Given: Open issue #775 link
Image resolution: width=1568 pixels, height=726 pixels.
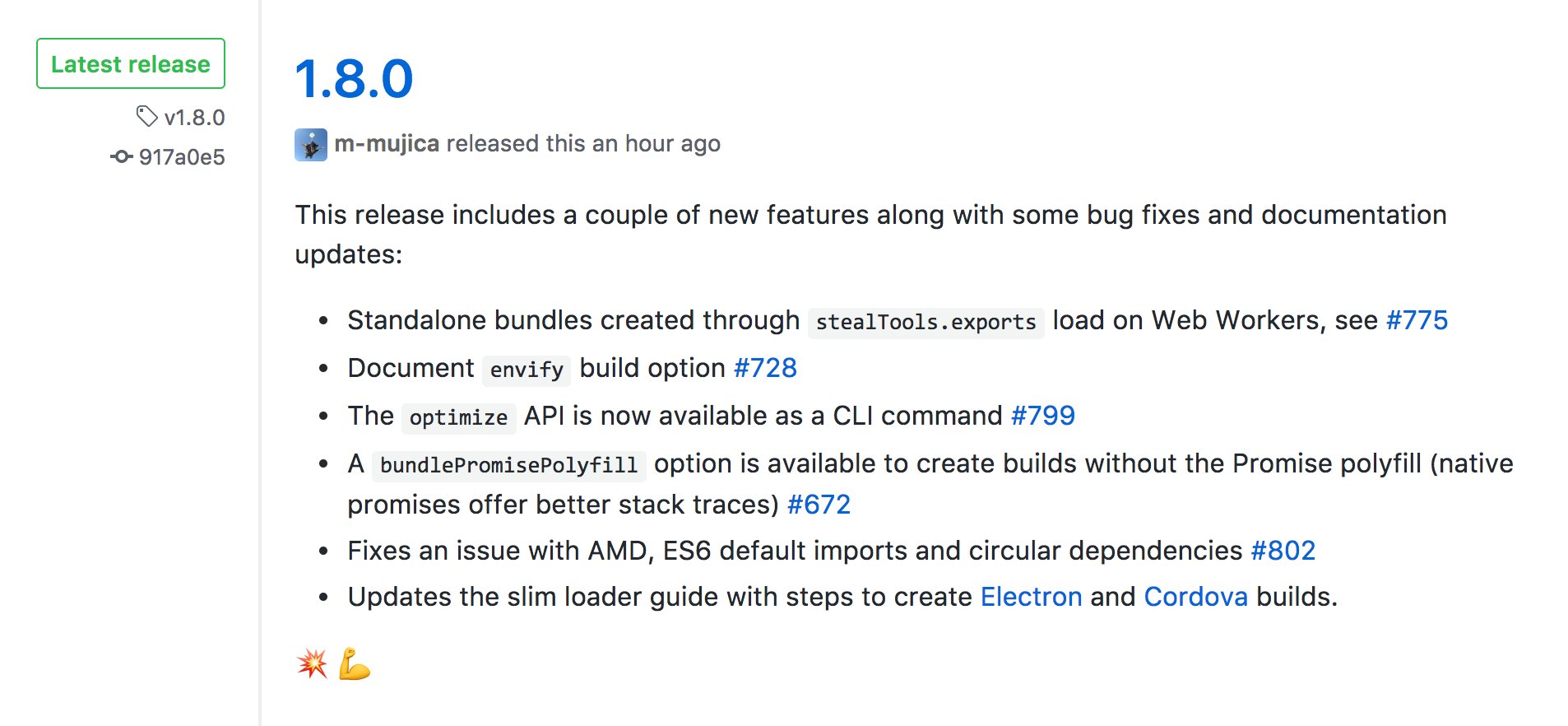Looking at the screenshot, I should point(1417,320).
